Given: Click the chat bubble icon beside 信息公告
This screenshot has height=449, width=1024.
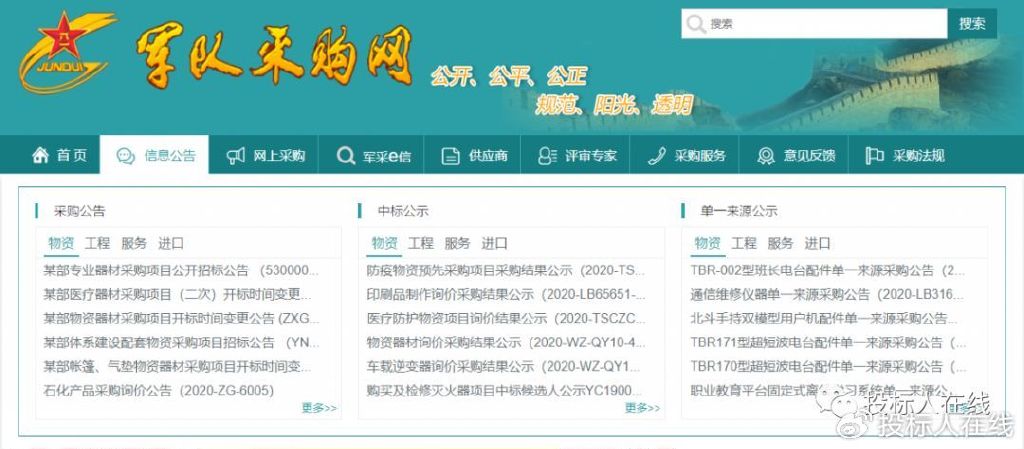Looking at the screenshot, I should click(x=125, y=156).
